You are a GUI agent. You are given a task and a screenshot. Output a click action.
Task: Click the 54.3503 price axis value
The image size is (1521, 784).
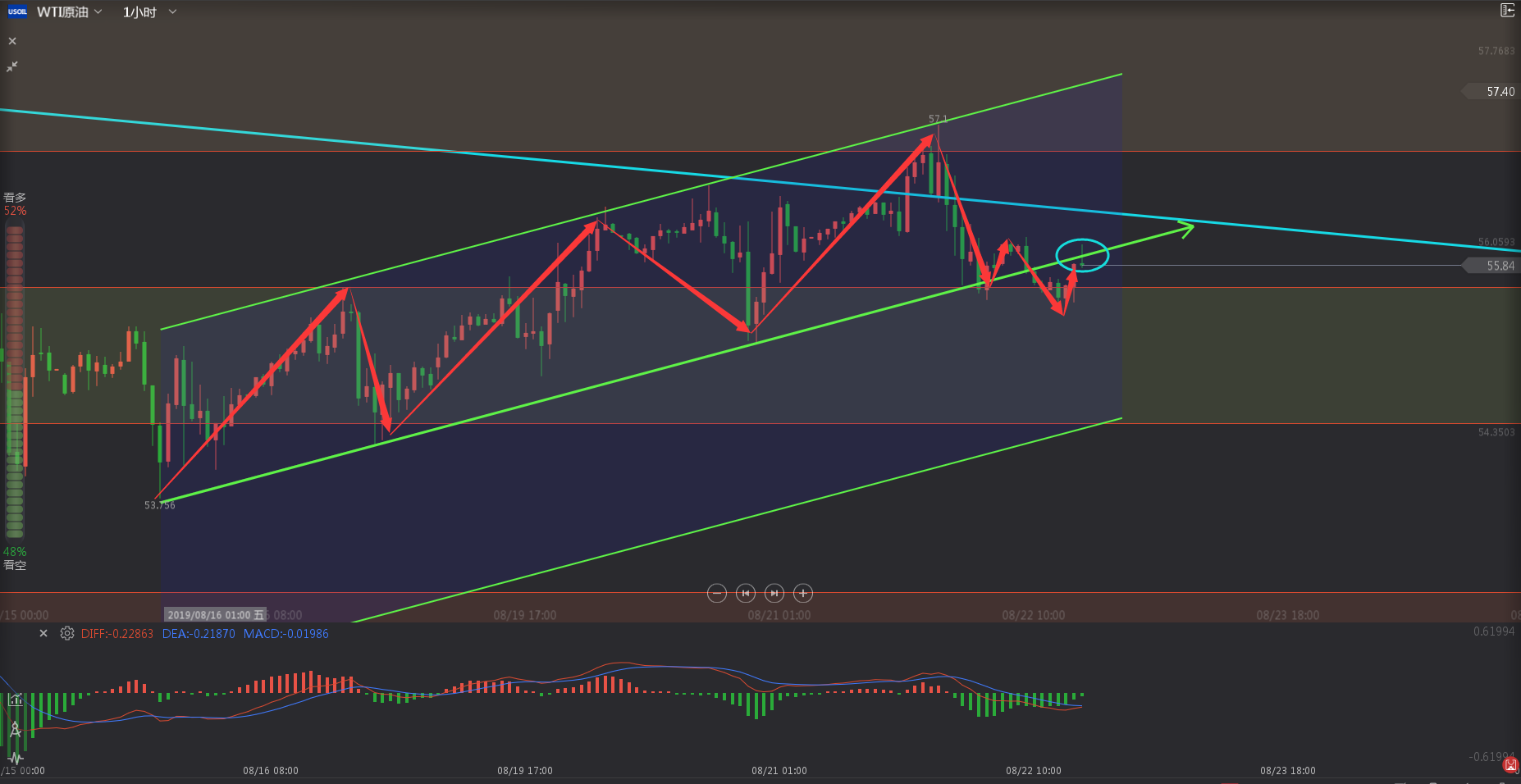(x=1496, y=432)
